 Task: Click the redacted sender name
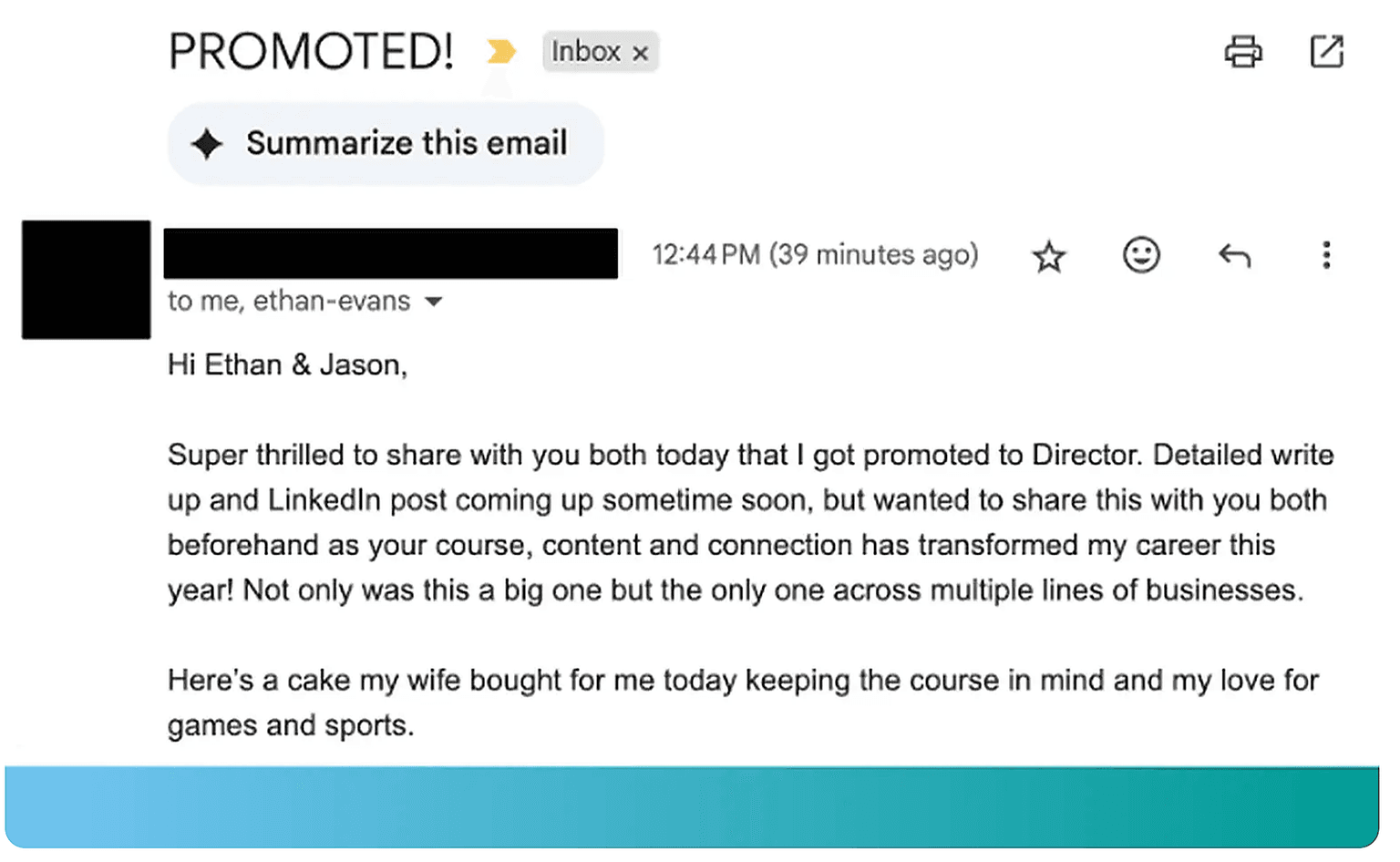(x=390, y=253)
